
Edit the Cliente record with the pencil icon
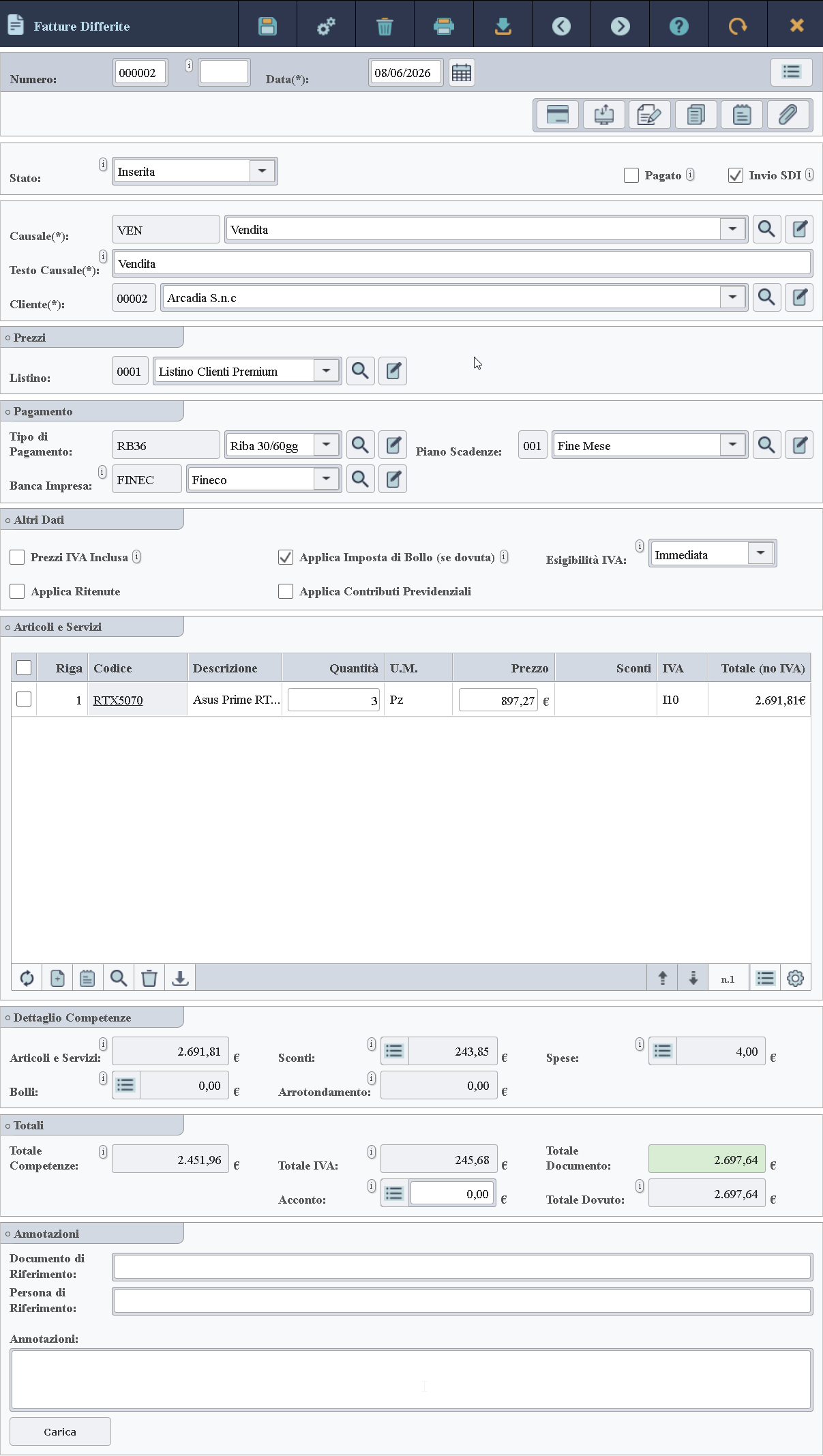(x=799, y=297)
